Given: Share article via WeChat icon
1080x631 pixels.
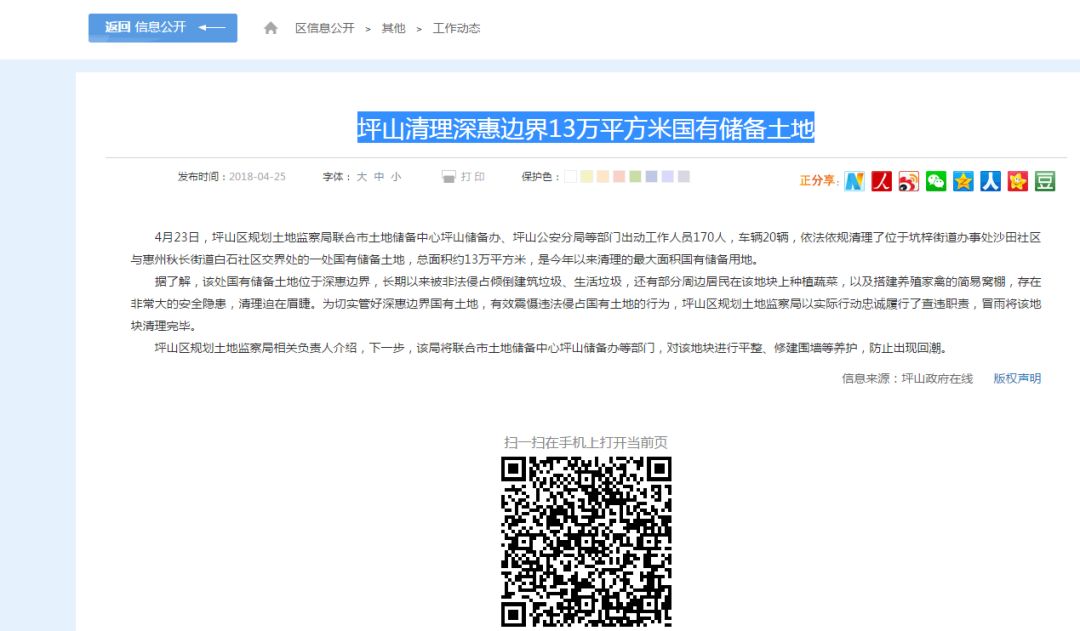Looking at the screenshot, I should tap(935, 181).
